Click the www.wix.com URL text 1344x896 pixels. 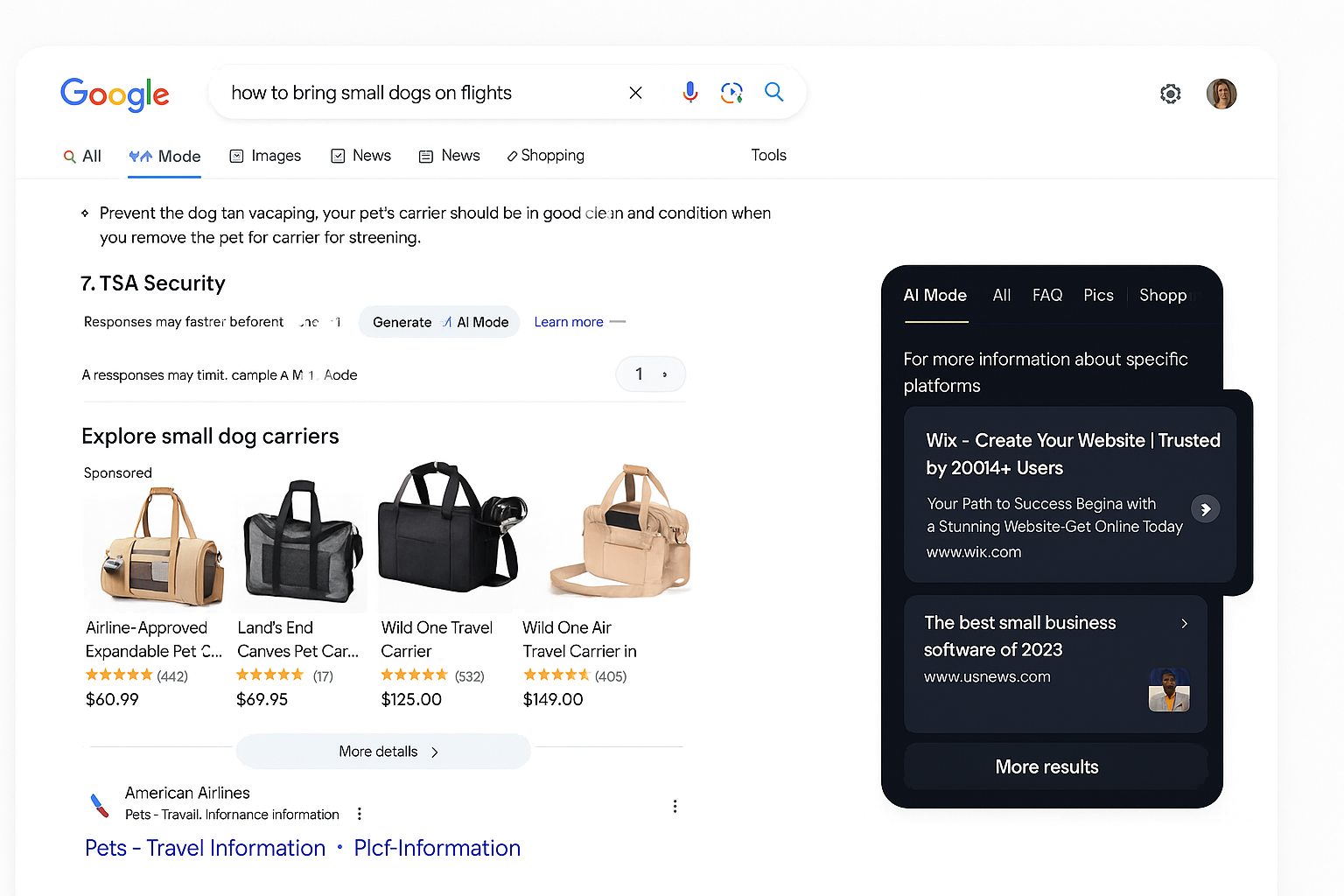(973, 552)
